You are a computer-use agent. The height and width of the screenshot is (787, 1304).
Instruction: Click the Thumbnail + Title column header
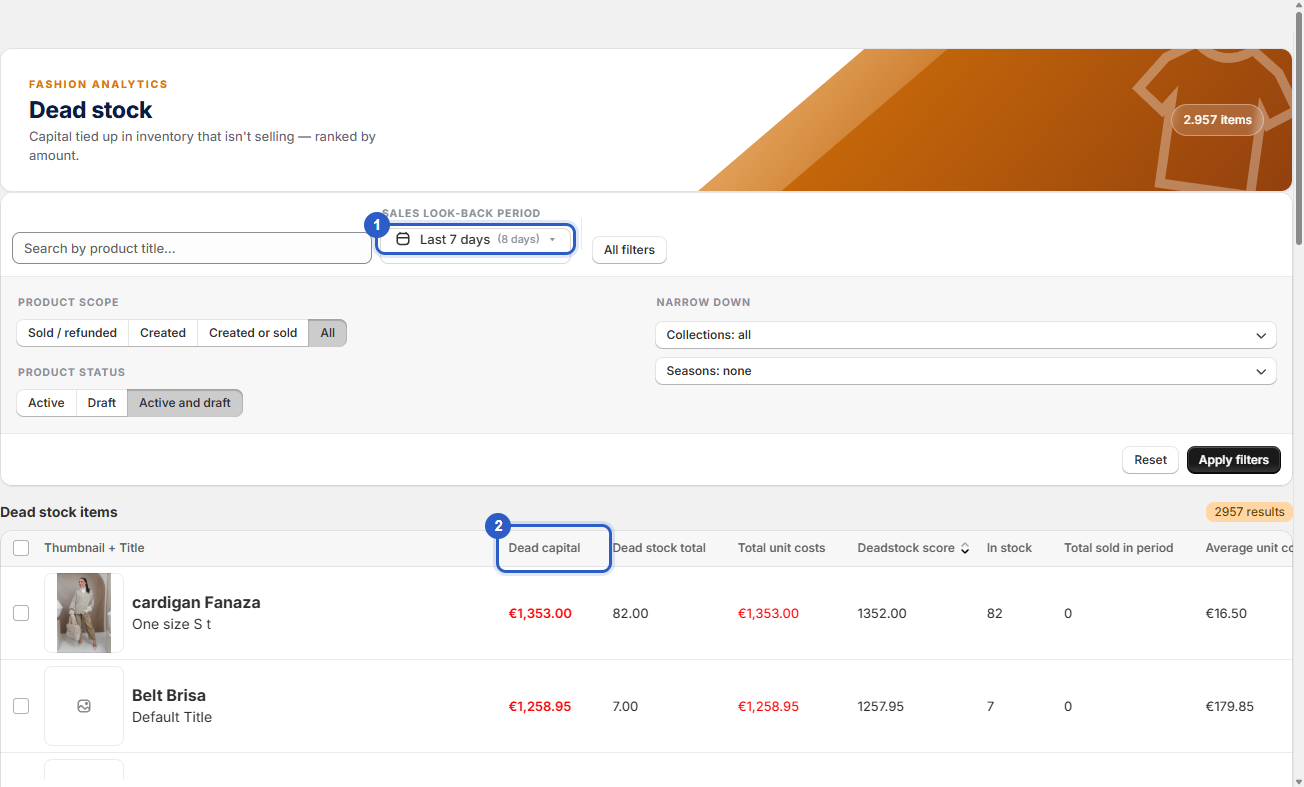coord(94,548)
